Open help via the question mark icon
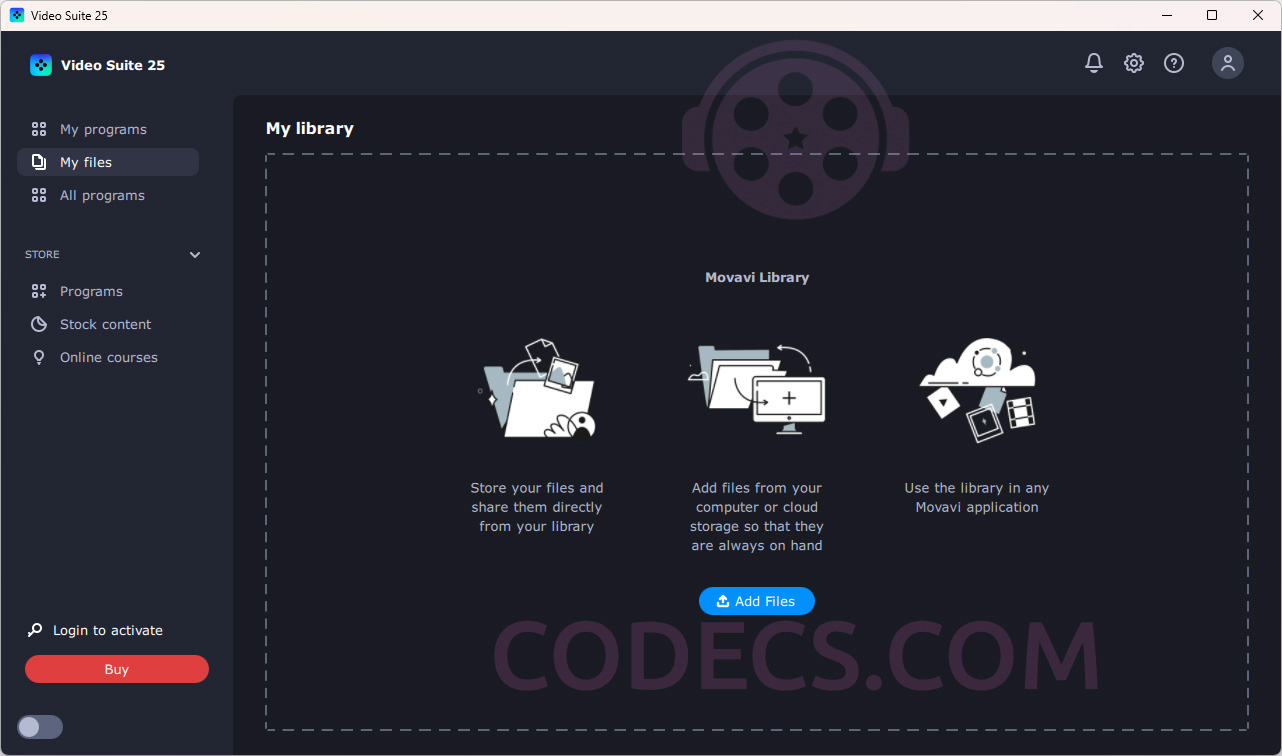The height and width of the screenshot is (756, 1282). pos(1174,63)
